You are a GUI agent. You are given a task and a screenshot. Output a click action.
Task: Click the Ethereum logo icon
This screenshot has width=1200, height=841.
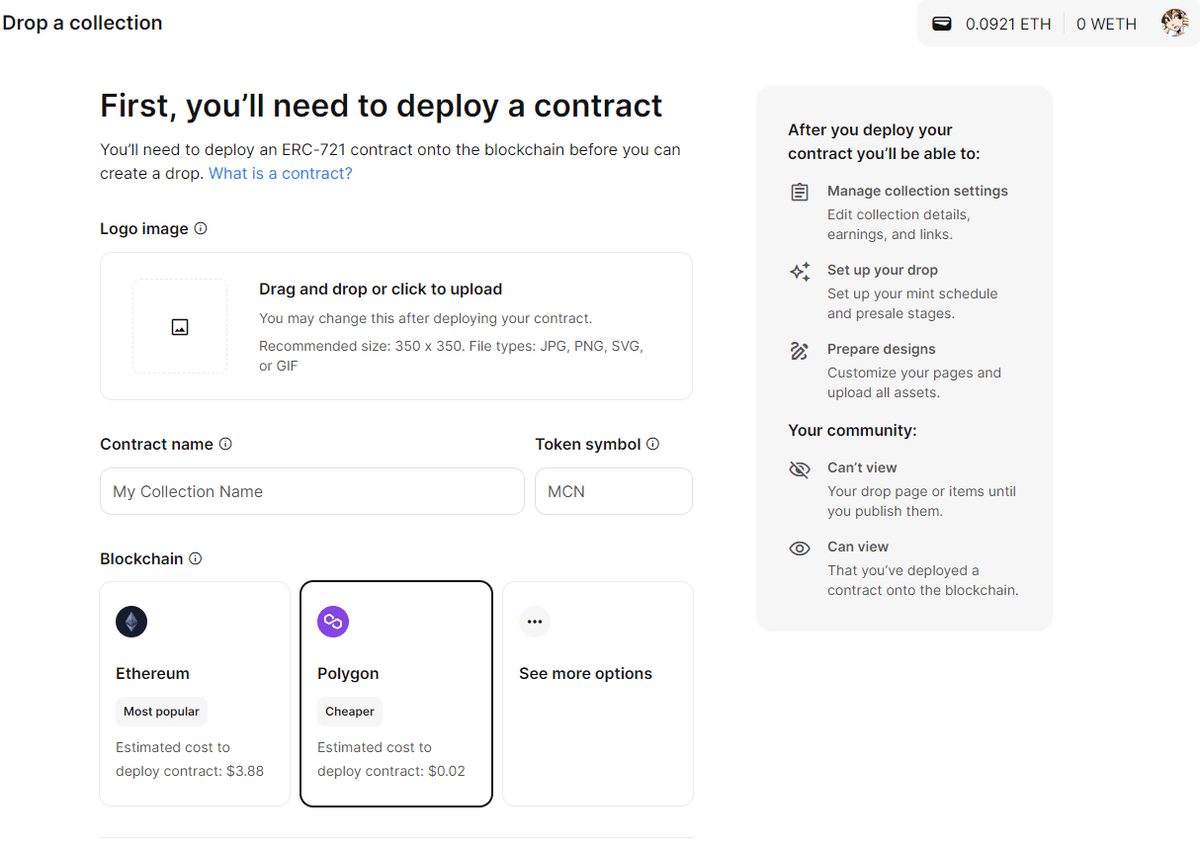click(x=131, y=621)
